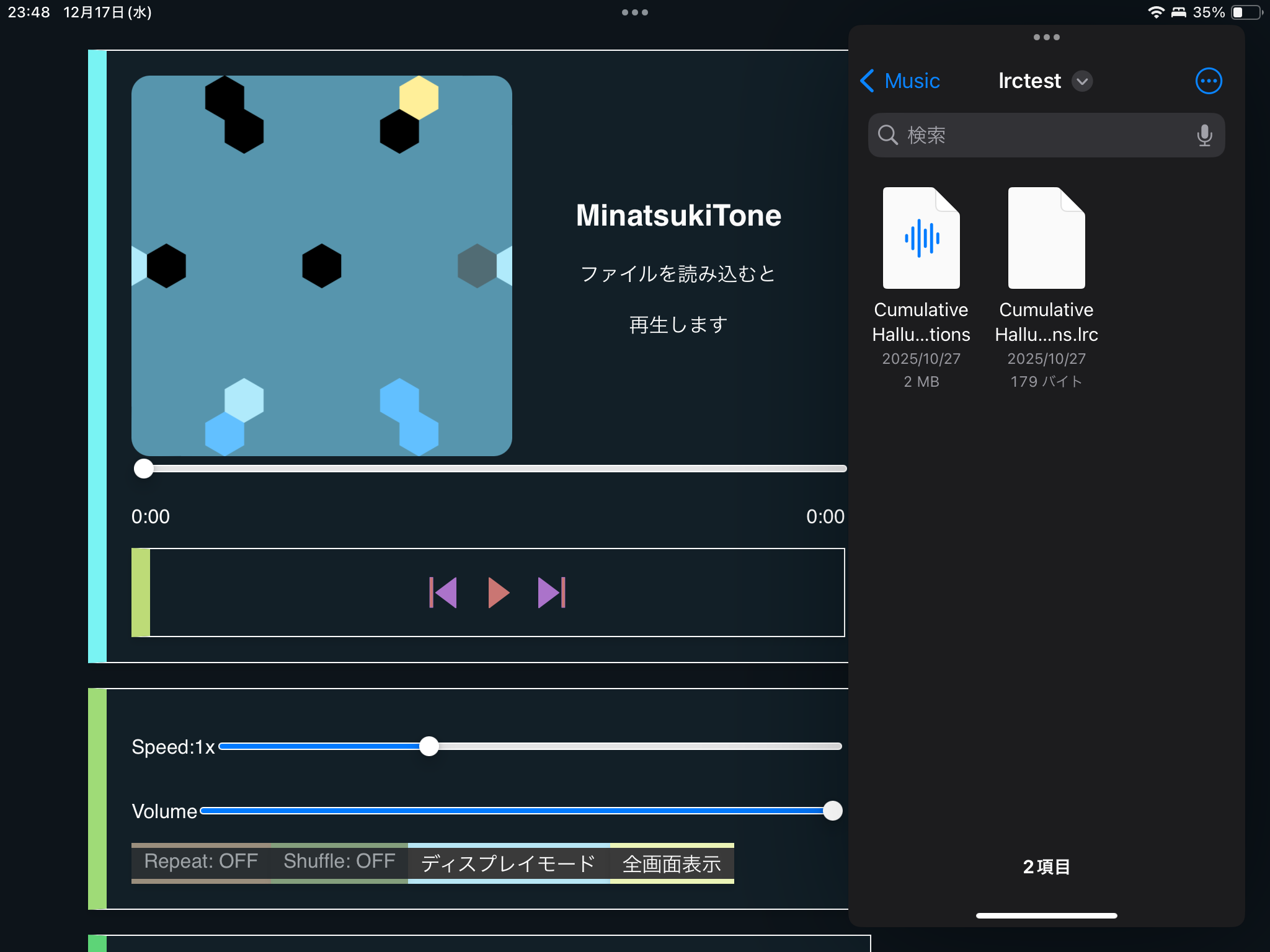Enable Shuffle playback

point(339,862)
